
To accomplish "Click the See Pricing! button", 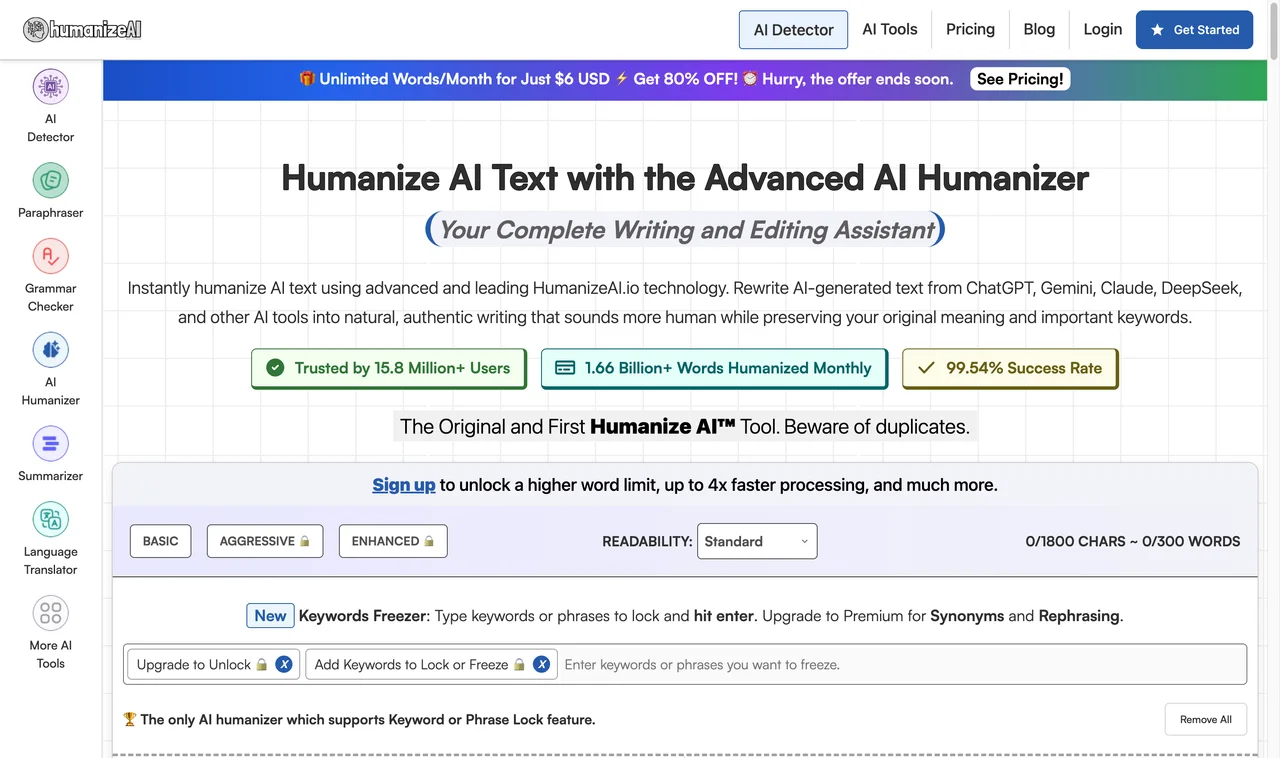I will point(1020,79).
